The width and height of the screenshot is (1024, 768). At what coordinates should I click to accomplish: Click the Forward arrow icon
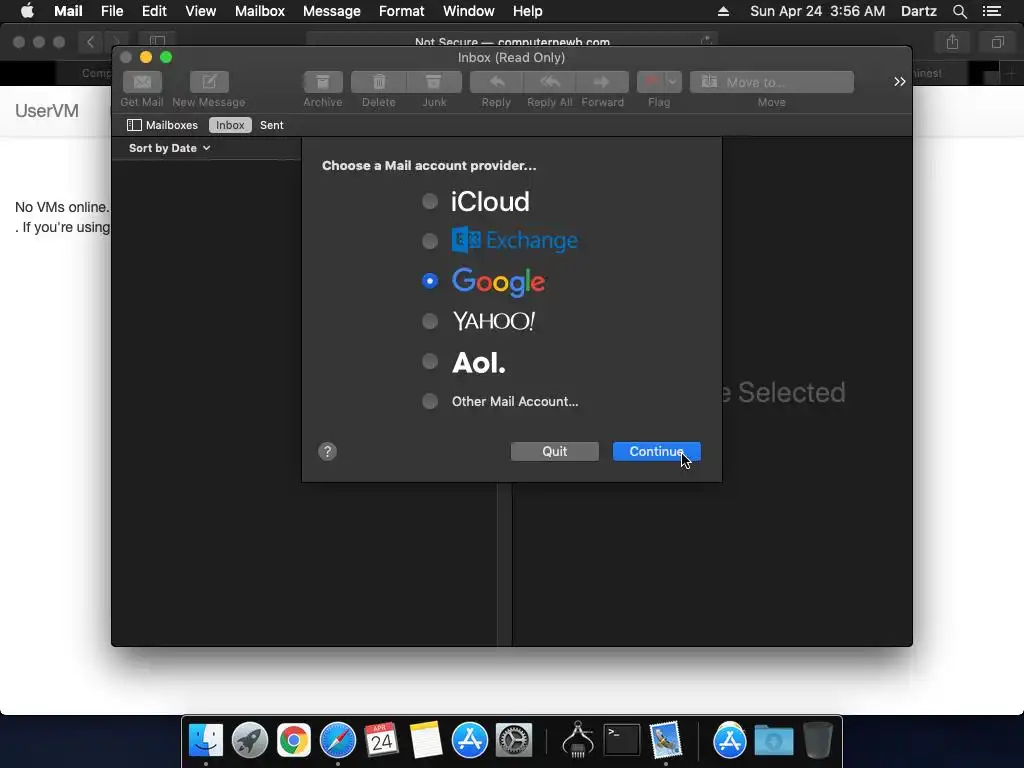coord(602,82)
